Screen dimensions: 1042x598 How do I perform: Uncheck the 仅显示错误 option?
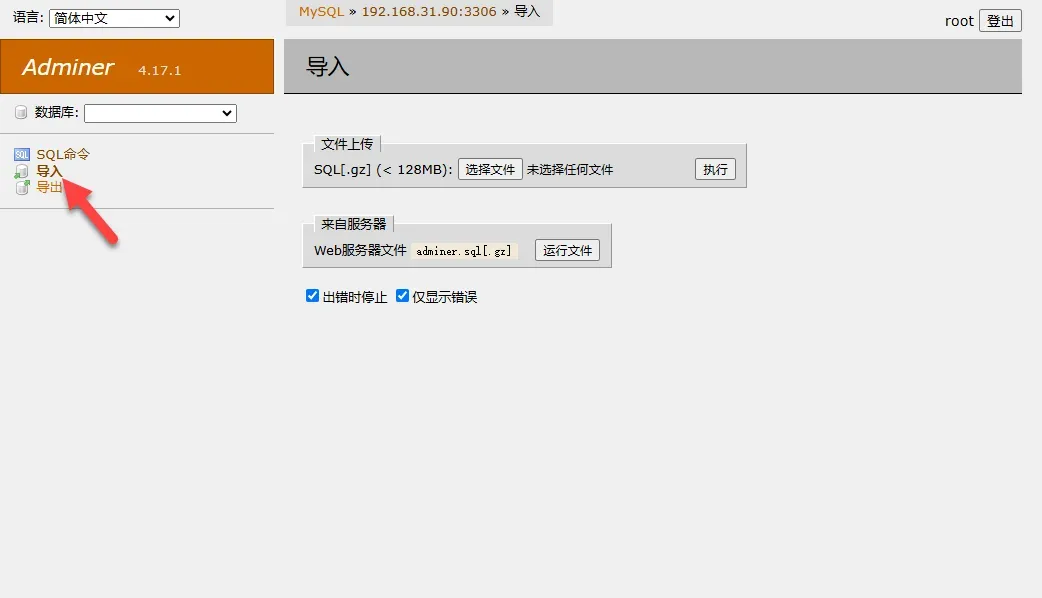coord(402,295)
